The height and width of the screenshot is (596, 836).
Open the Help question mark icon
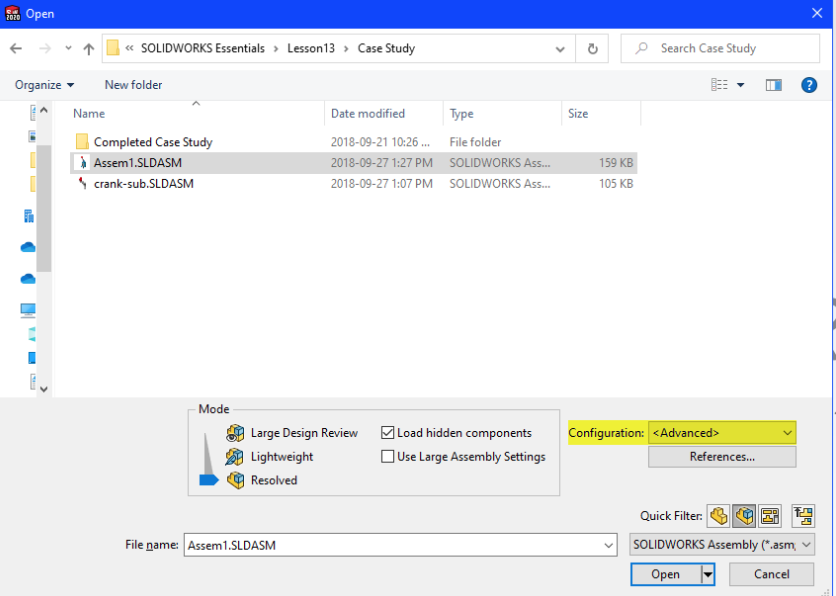[x=809, y=85]
